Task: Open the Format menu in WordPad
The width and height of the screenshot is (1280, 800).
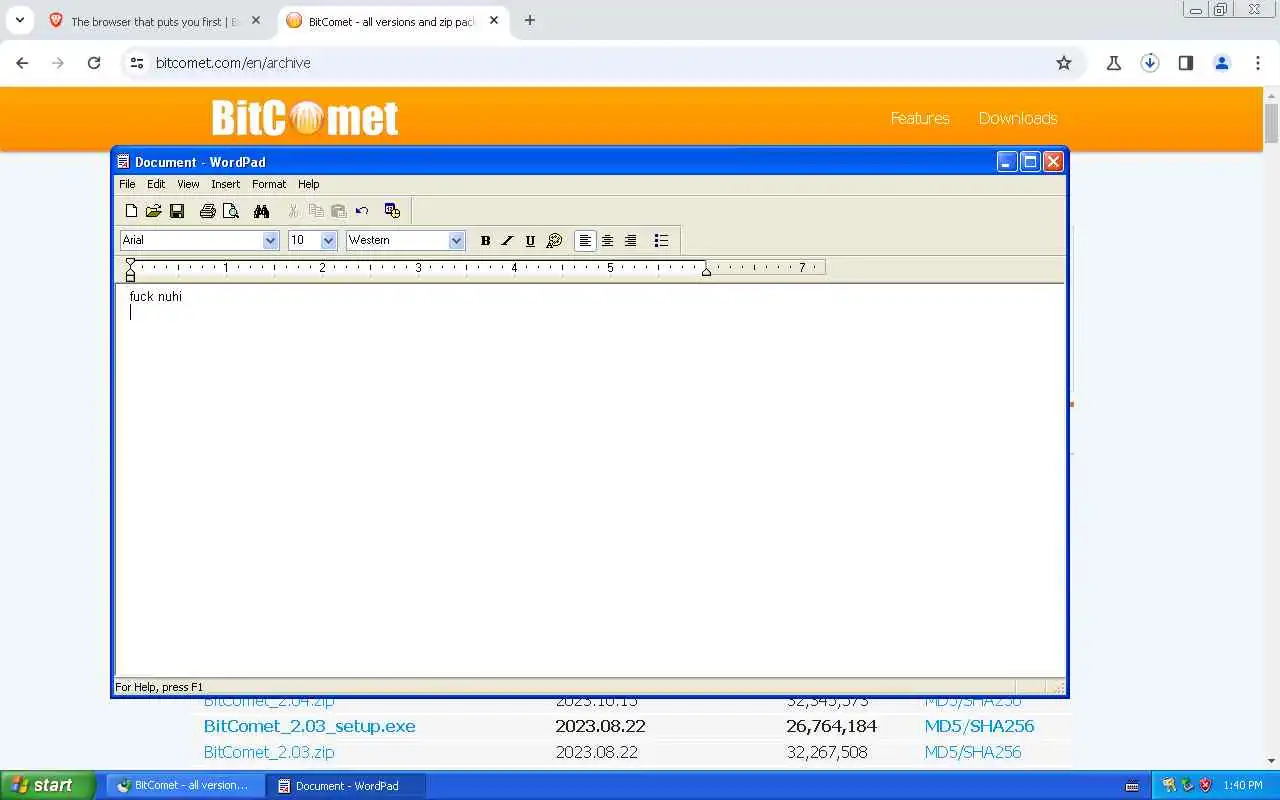Action: click(x=269, y=184)
